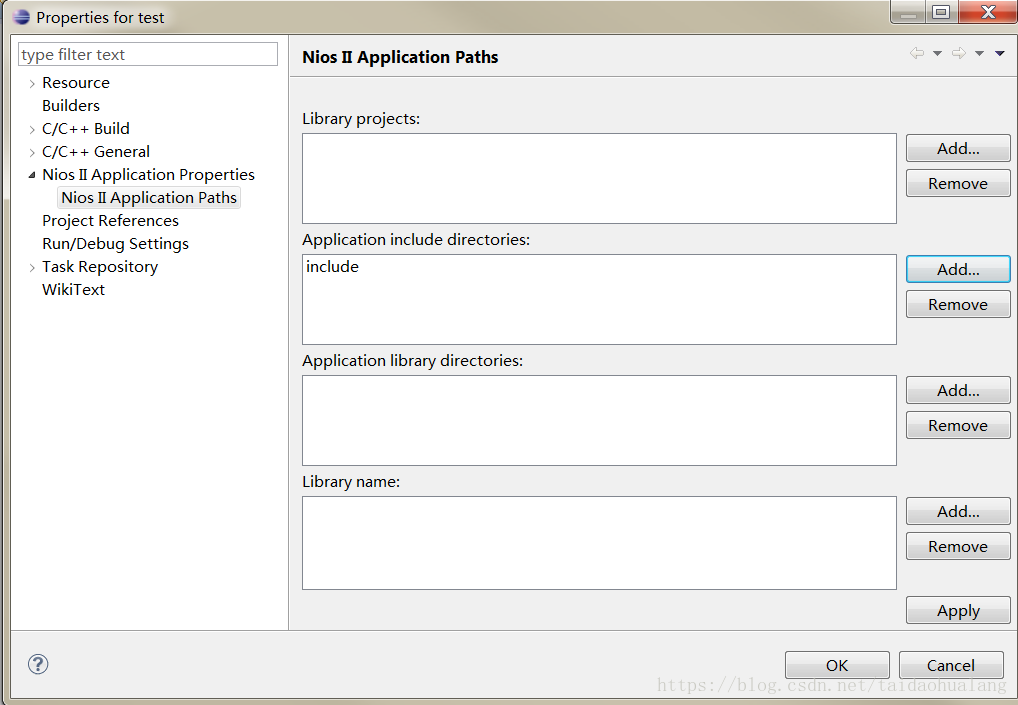Add an application library directory

(x=958, y=391)
